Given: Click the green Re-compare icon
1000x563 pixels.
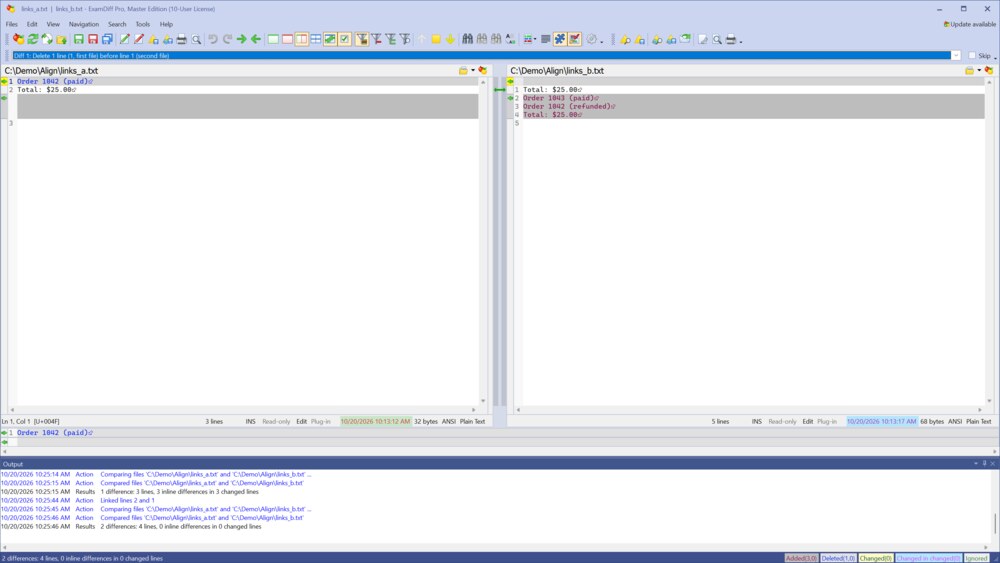Looking at the screenshot, I should pos(33,40).
